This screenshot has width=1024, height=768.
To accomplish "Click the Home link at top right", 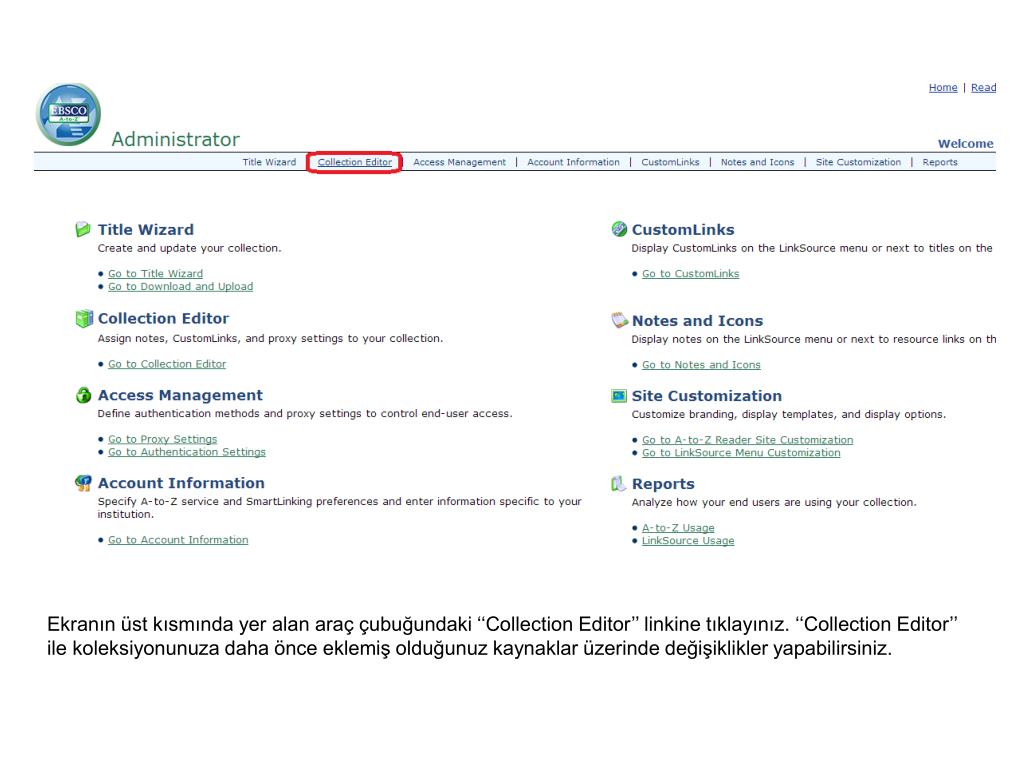I will [943, 88].
